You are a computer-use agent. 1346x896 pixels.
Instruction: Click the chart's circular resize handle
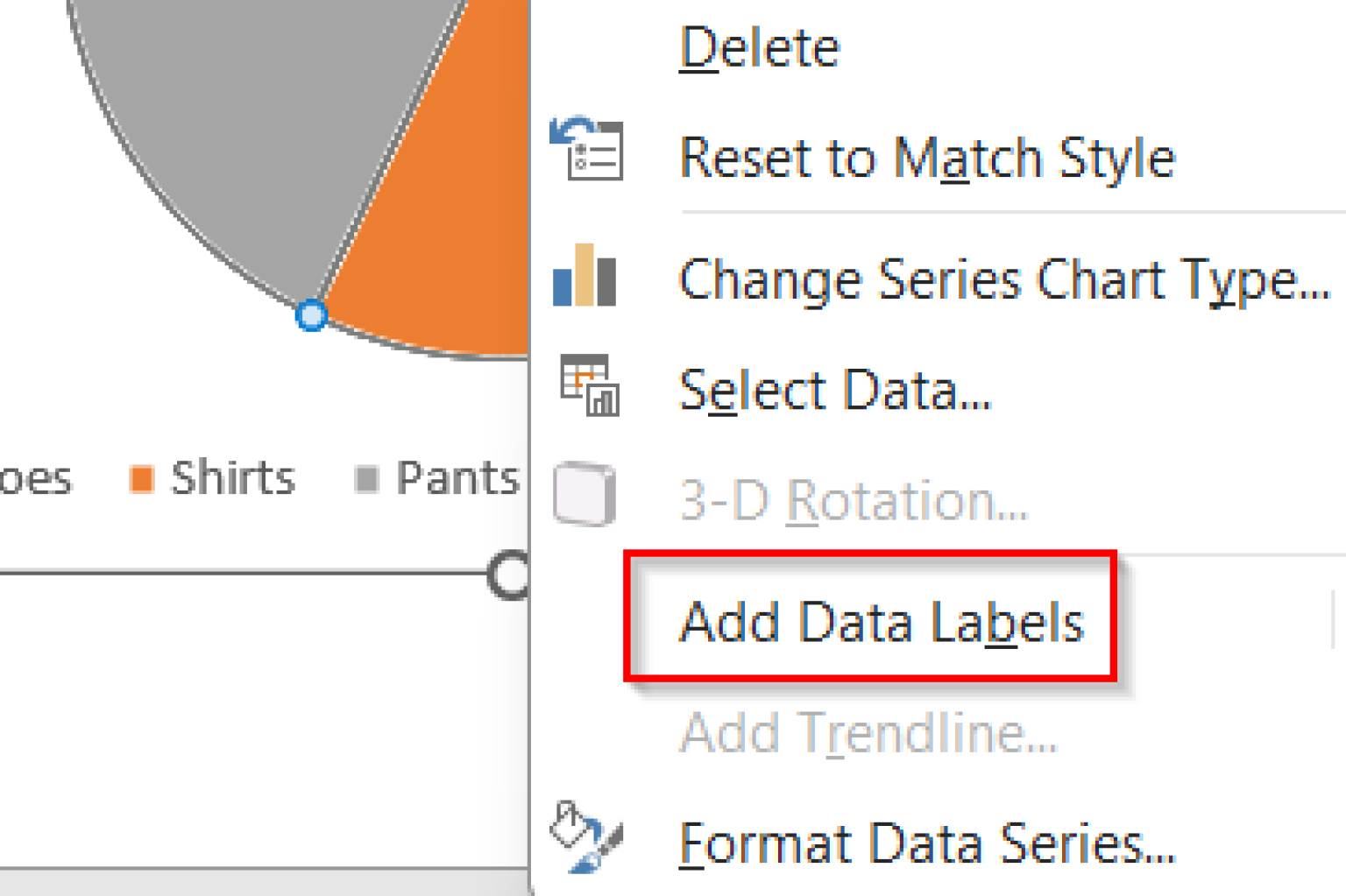(x=509, y=575)
